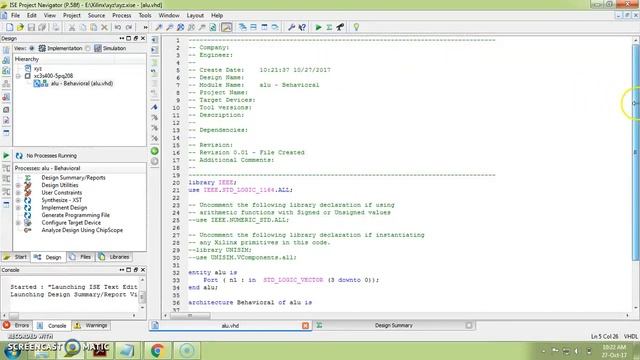
Task: Click the Print toolbar icon
Action: tap(56, 27)
